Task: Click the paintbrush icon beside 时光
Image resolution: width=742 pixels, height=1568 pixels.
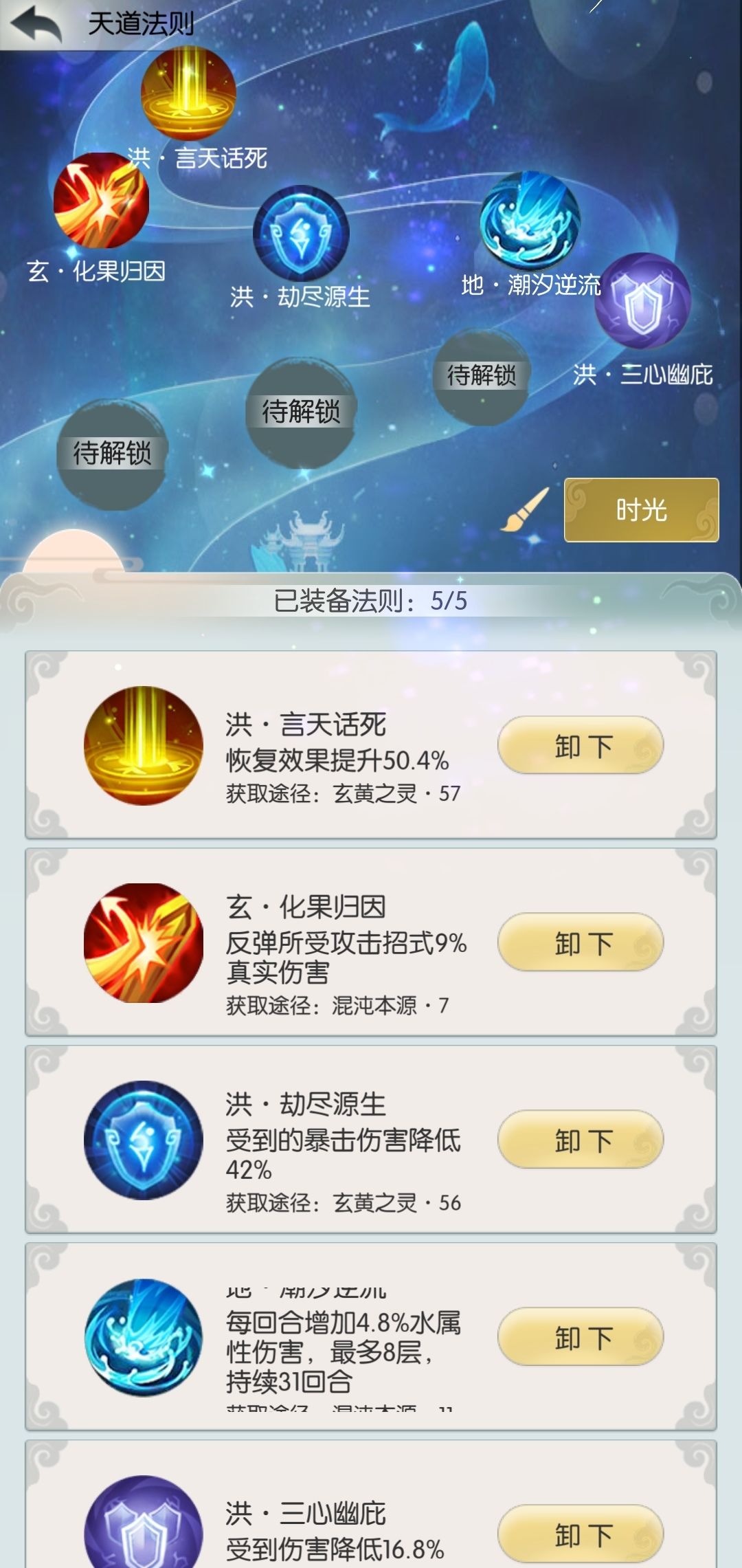Action: [525, 509]
